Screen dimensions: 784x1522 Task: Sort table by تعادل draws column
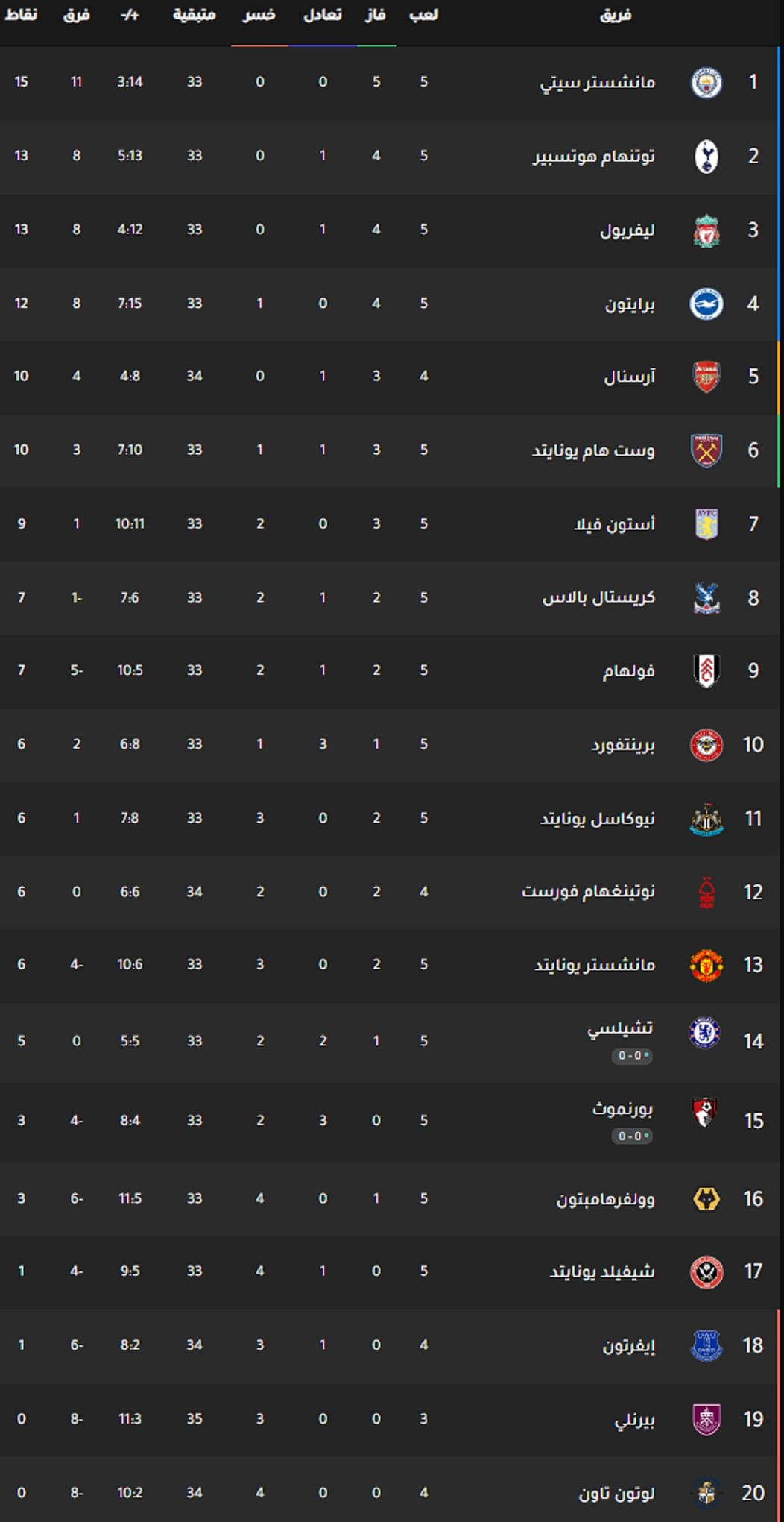tap(323, 15)
